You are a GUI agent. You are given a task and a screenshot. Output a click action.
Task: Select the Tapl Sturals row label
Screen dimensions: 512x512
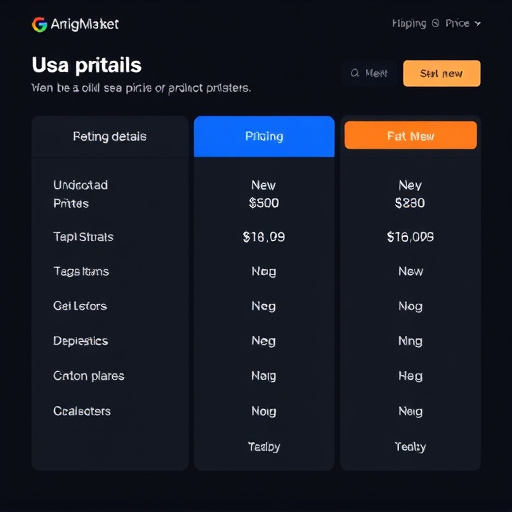[x=83, y=237]
